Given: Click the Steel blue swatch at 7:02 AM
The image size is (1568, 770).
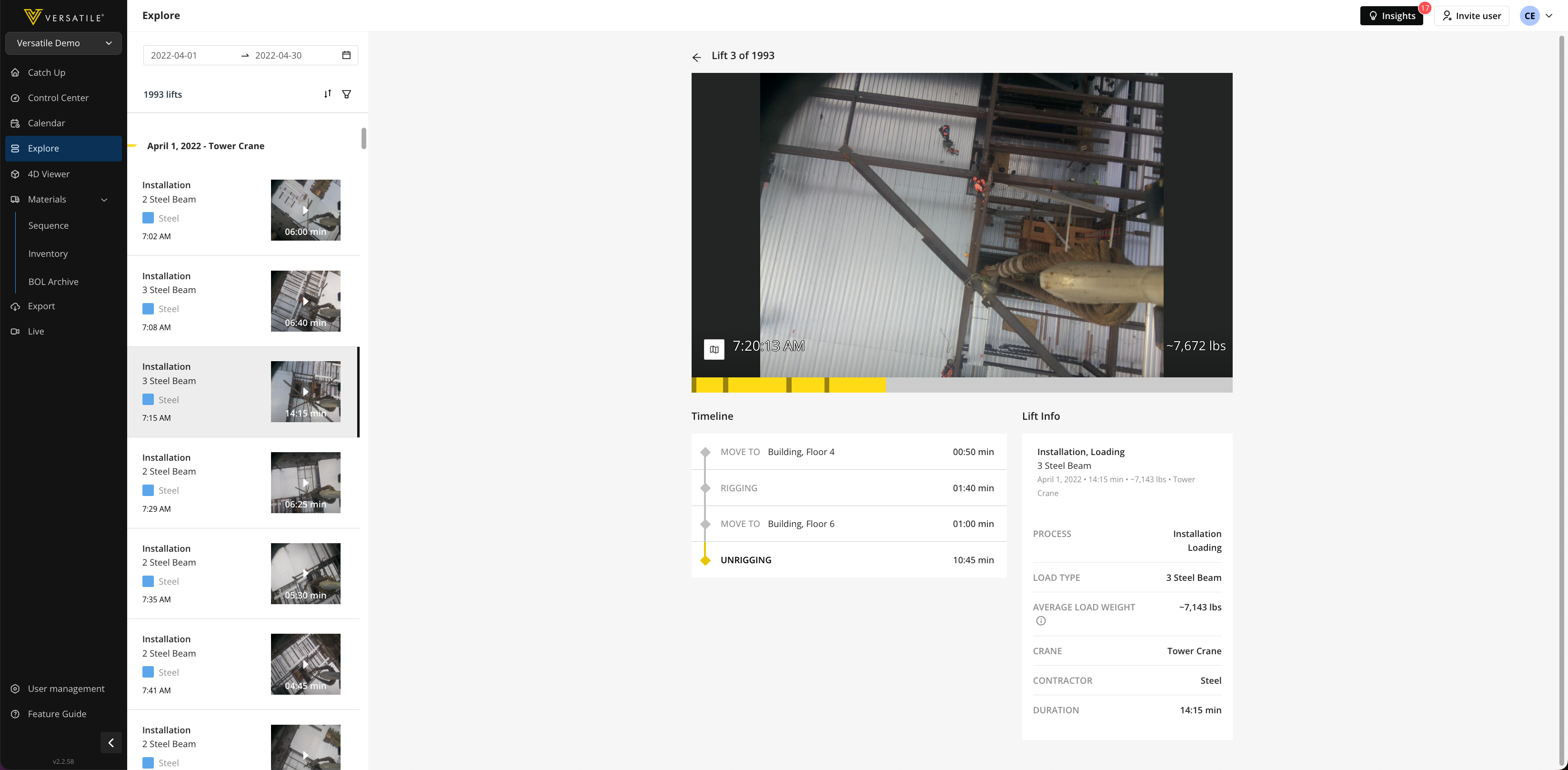Looking at the screenshot, I should point(148,218).
